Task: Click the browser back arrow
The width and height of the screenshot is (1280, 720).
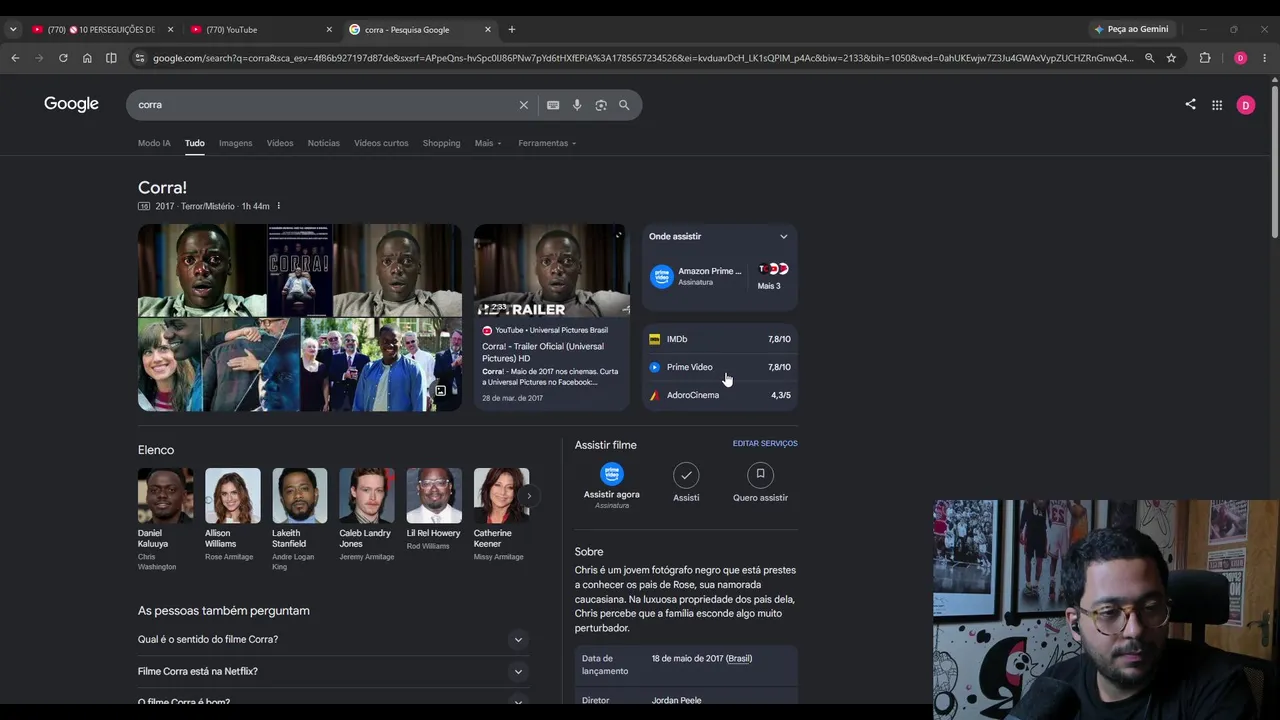Action: click(15, 58)
